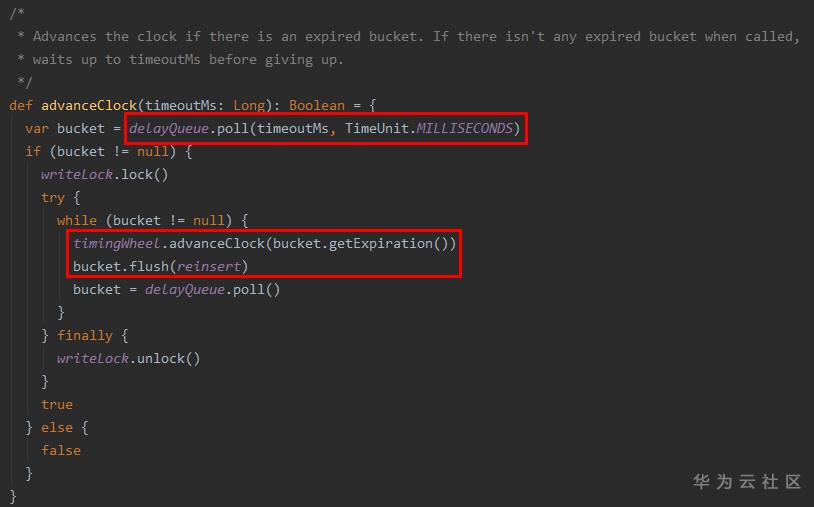Screen dimensions: 814x507
Task: Click the try keyword
Action: [x=53, y=197]
